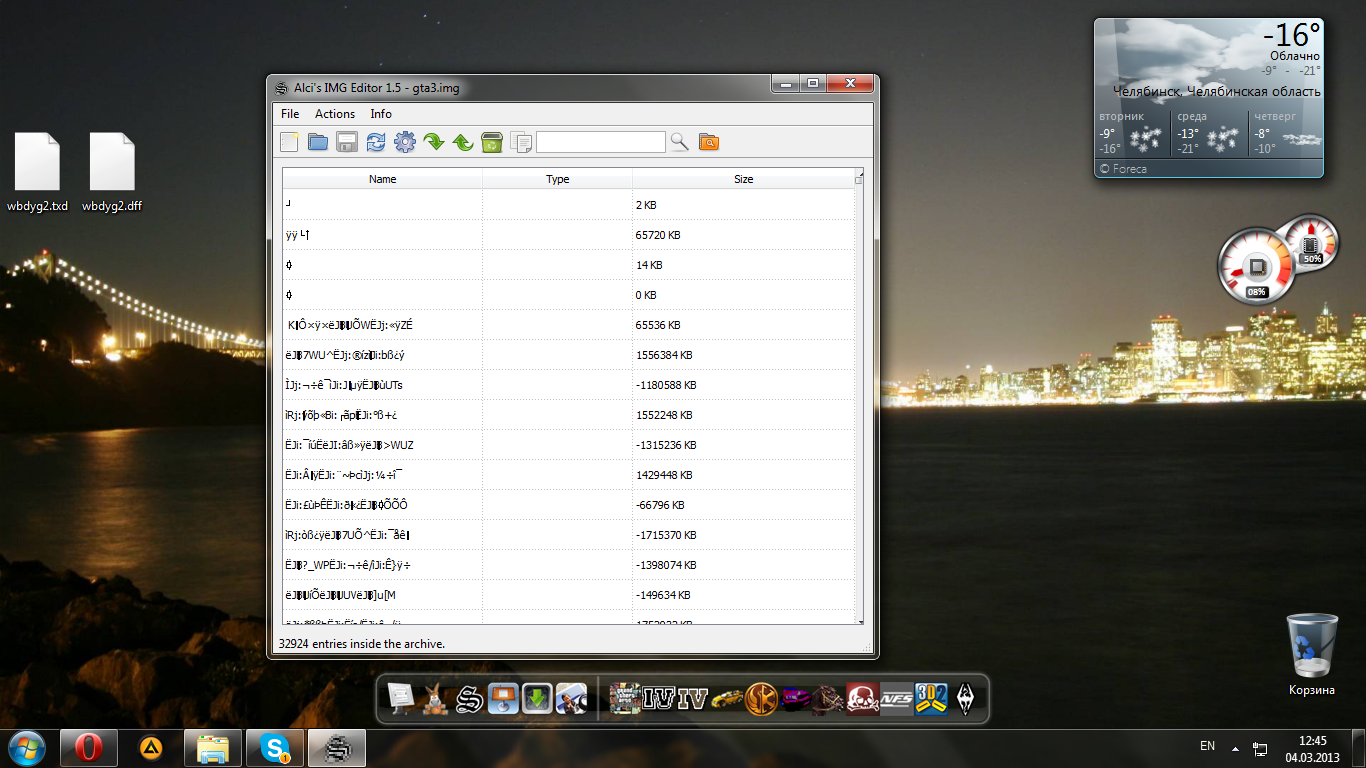Select the entry sized -149634 KB
1366x768 pixels.
(568, 595)
